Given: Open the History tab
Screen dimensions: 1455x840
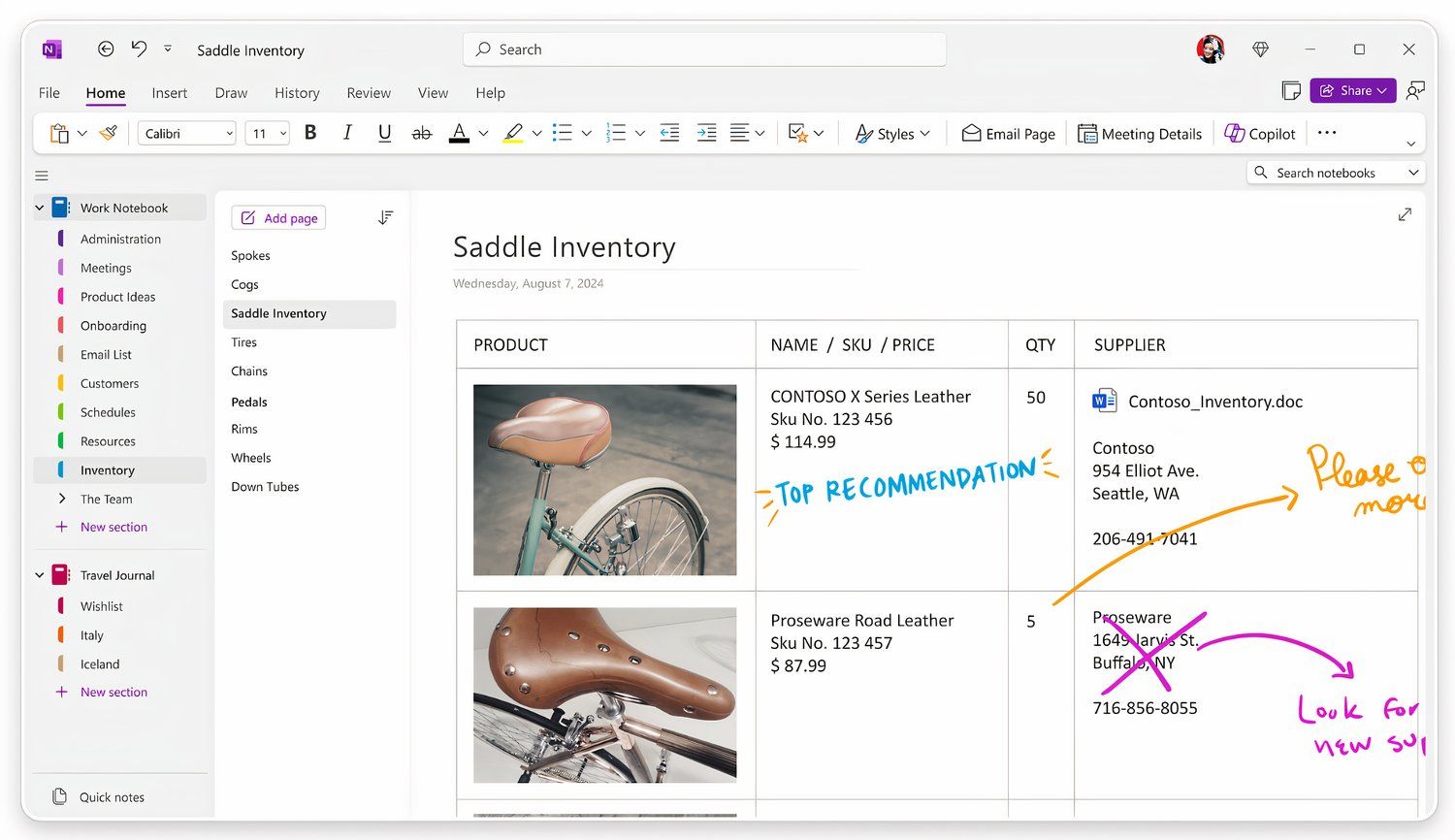Looking at the screenshot, I should (x=297, y=93).
